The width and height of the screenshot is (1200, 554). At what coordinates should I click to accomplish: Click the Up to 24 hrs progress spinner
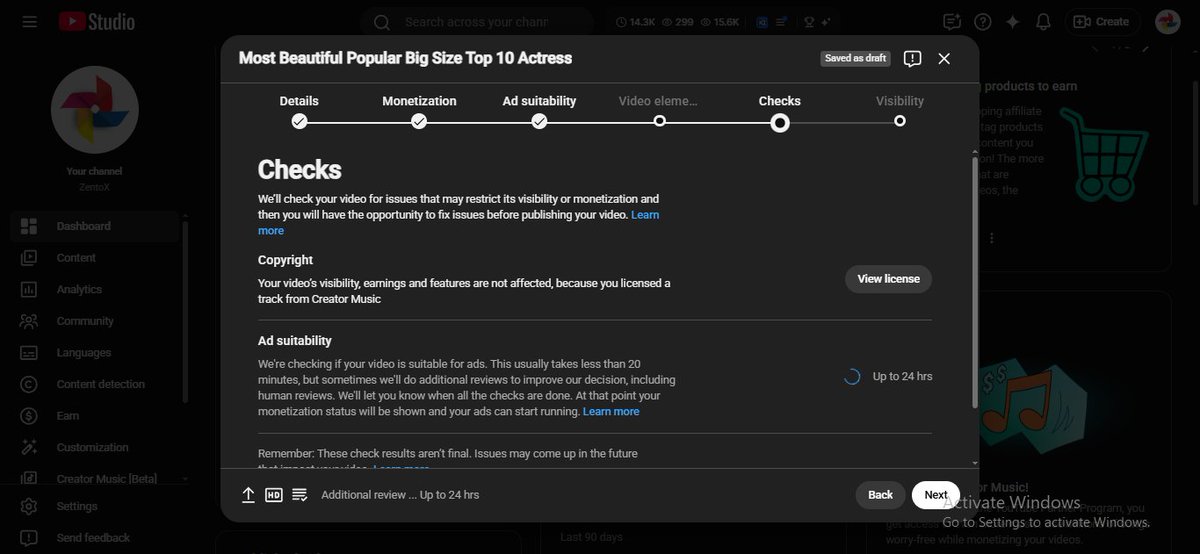tap(852, 377)
